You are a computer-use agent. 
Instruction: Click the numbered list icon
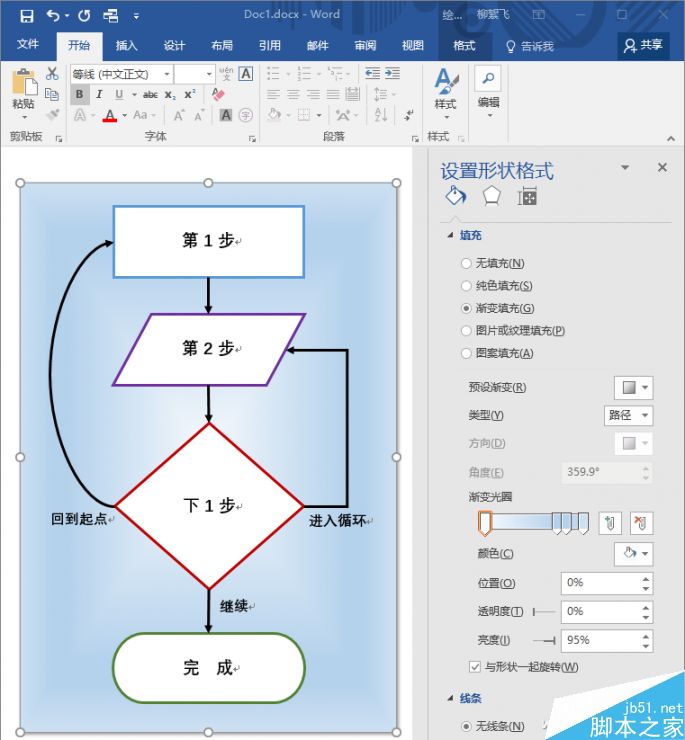(x=304, y=73)
